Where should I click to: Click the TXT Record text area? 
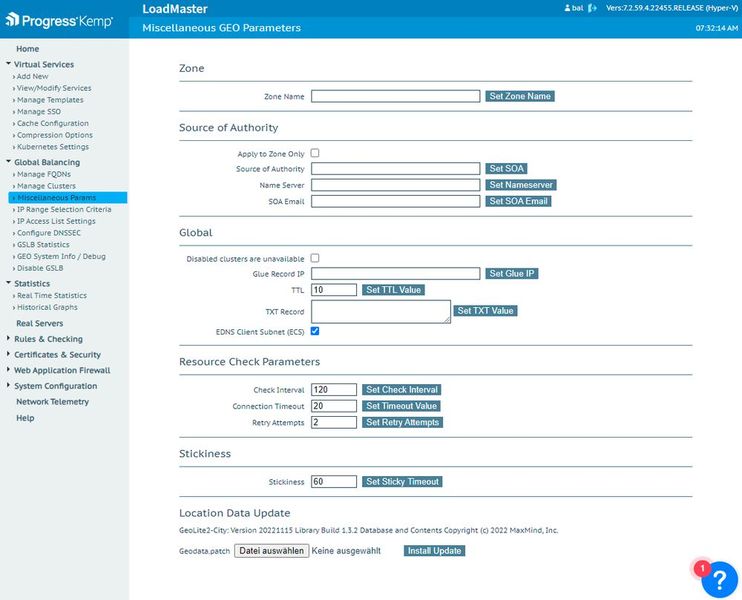pos(380,311)
